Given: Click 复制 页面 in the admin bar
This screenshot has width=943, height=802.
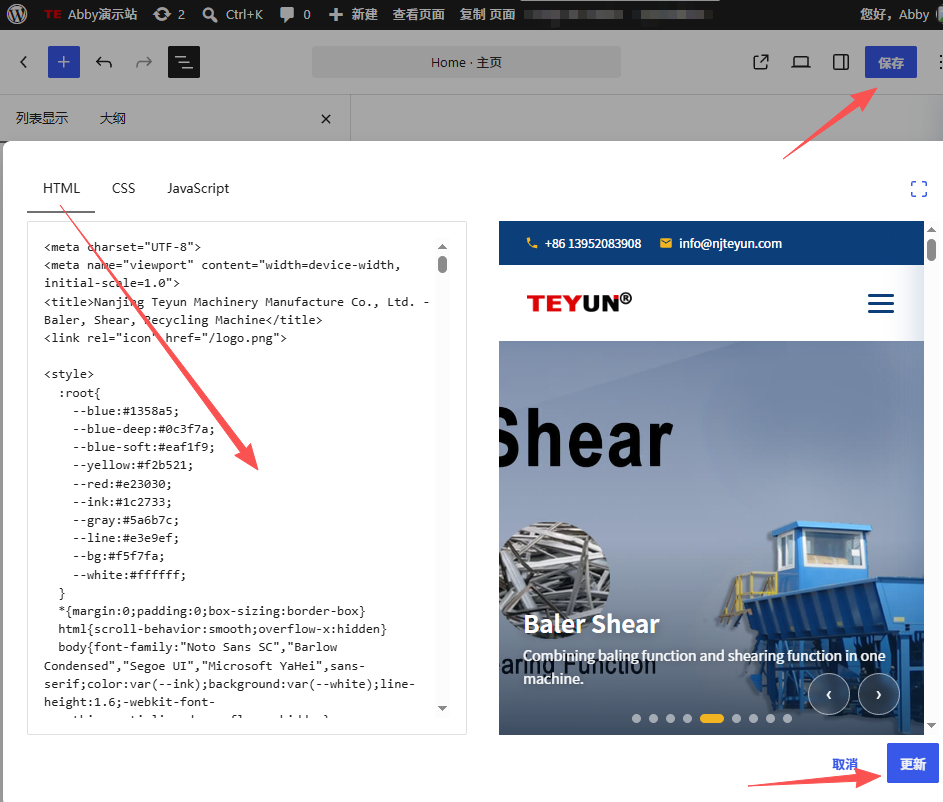Looking at the screenshot, I should [x=487, y=14].
